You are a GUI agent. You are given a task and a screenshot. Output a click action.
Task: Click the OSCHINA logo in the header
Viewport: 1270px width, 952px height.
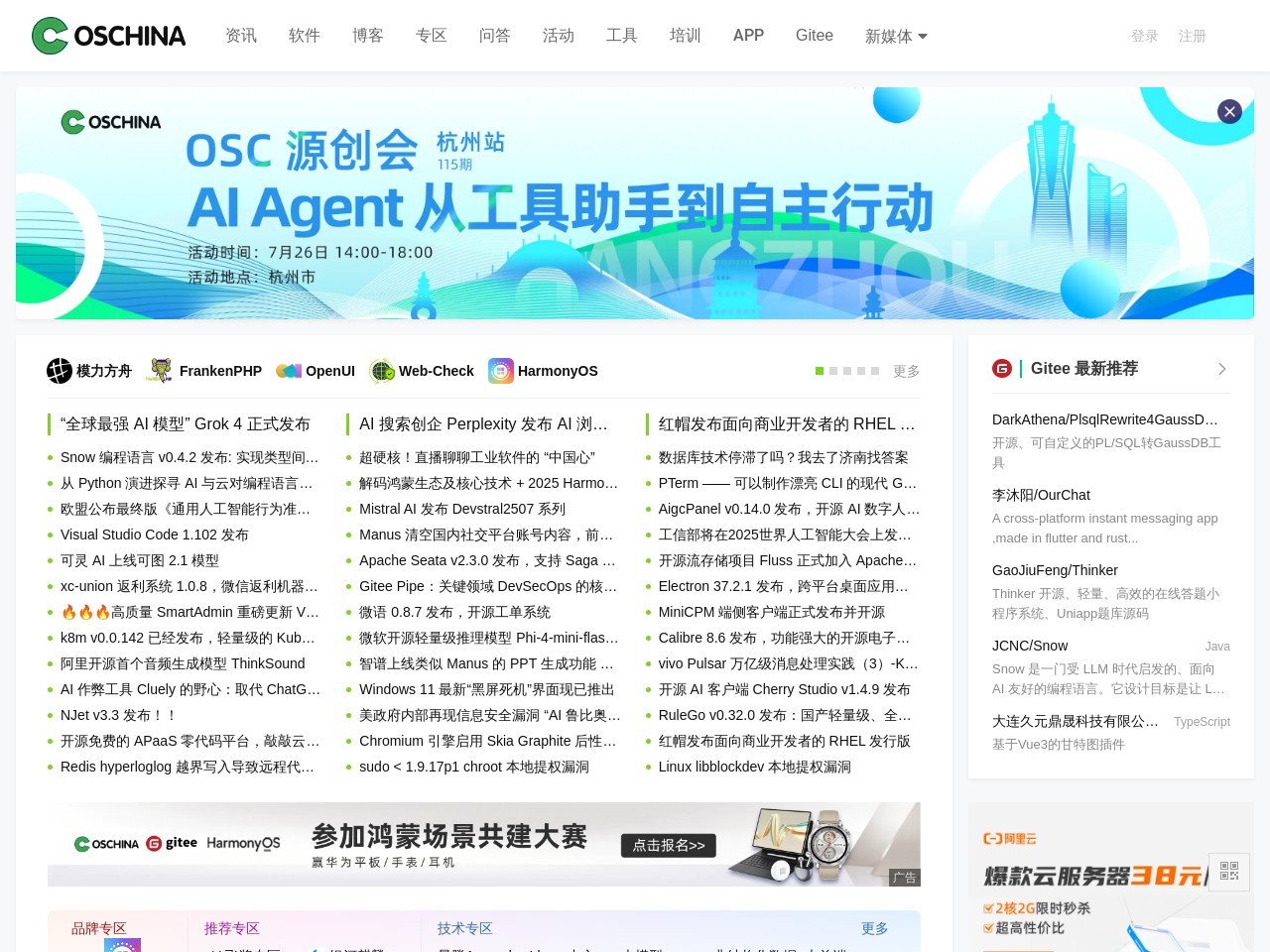click(107, 35)
